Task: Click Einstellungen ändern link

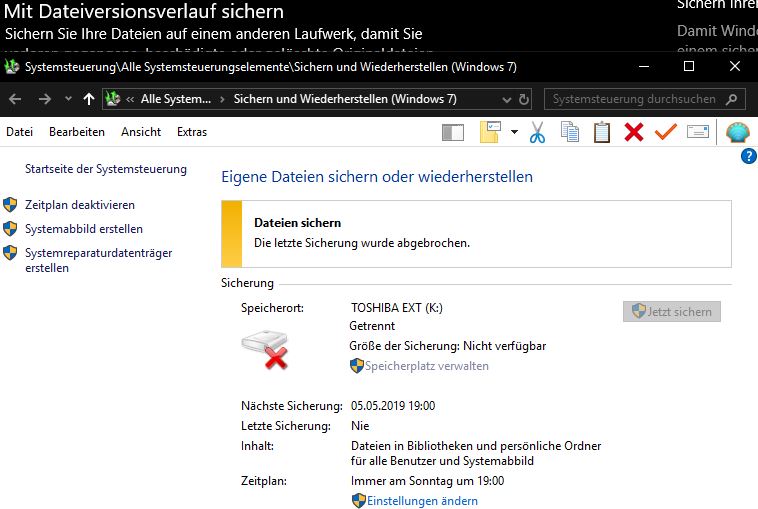Action: (x=422, y=501)
